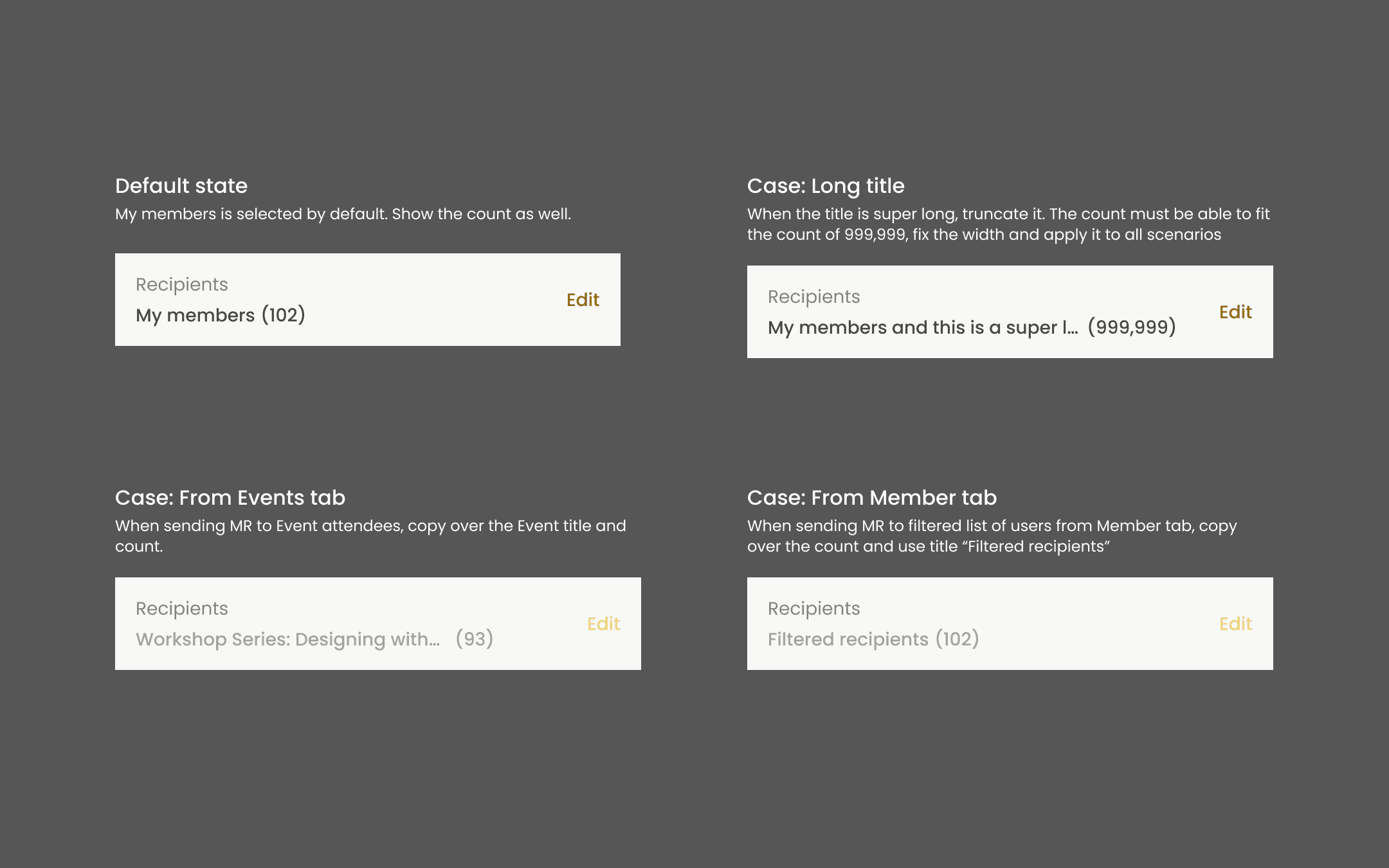Click faded Edit in Member tab card

tap(1235, 624)
